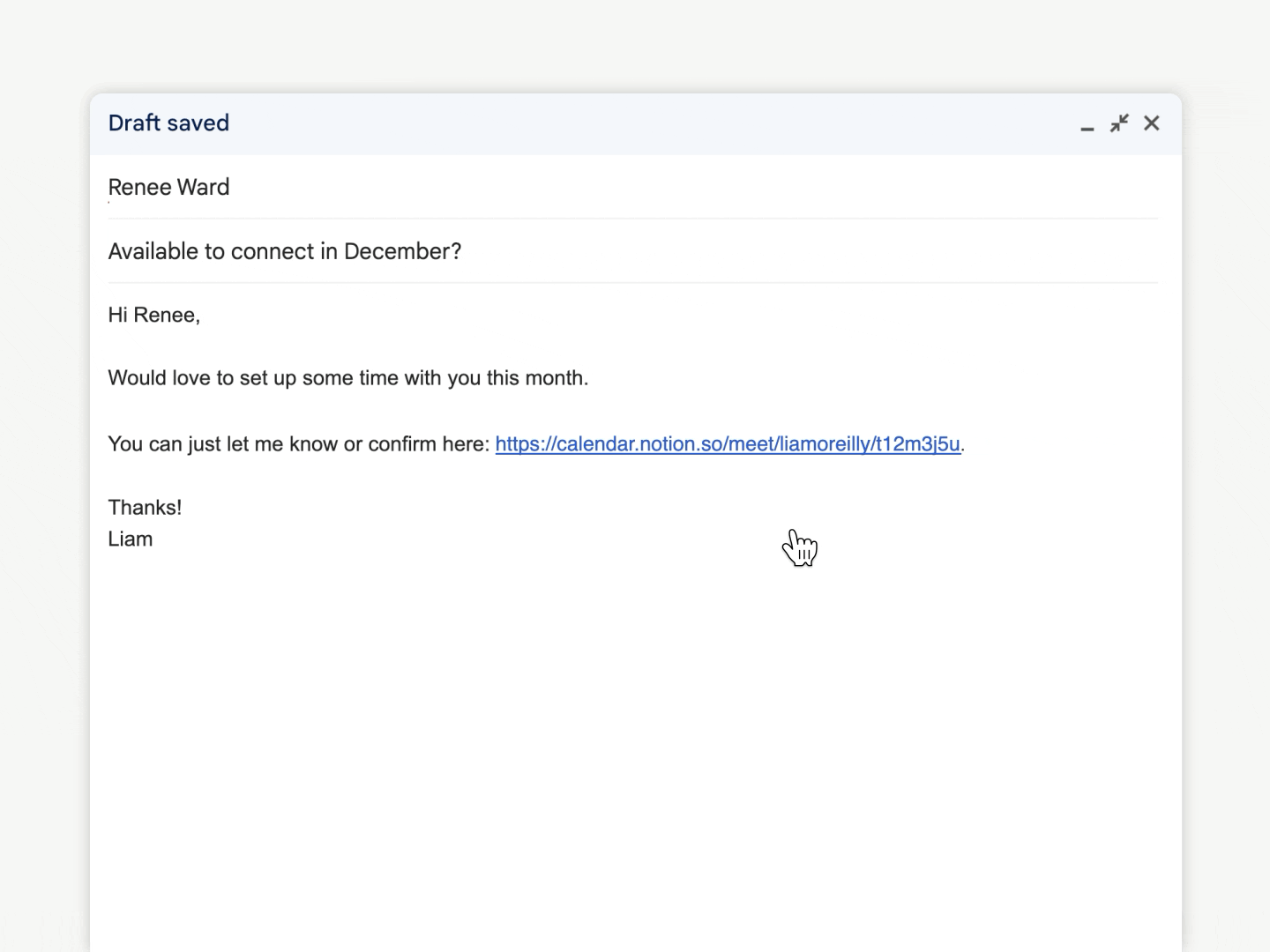The image size is (1270, 952).
Task: Click the word "December?" in the subject
Action: (x=402, y=251)
